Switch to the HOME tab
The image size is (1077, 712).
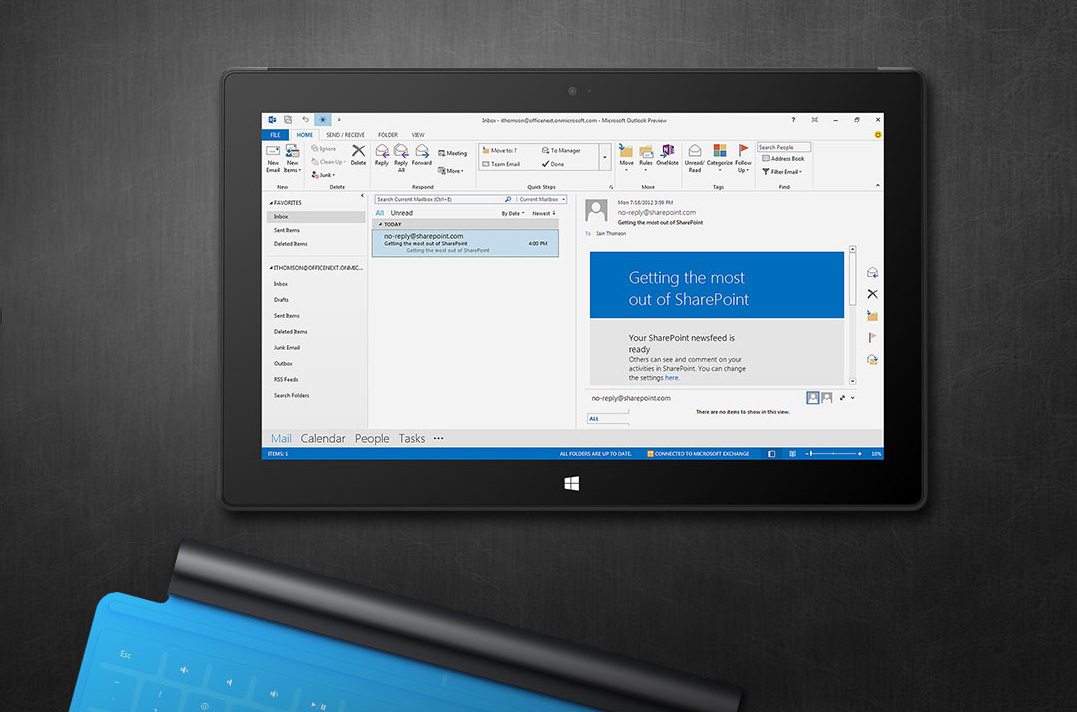click(x=304, y=135)
